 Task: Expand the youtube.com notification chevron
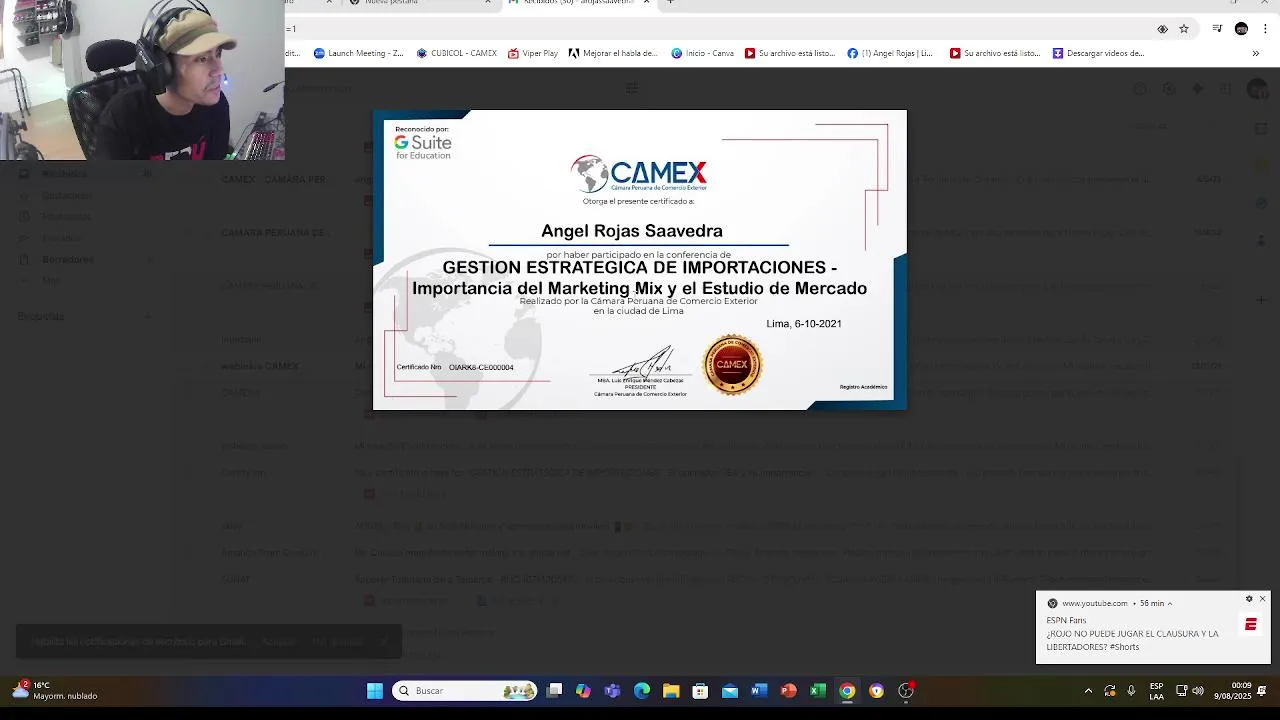point(1170,603)
